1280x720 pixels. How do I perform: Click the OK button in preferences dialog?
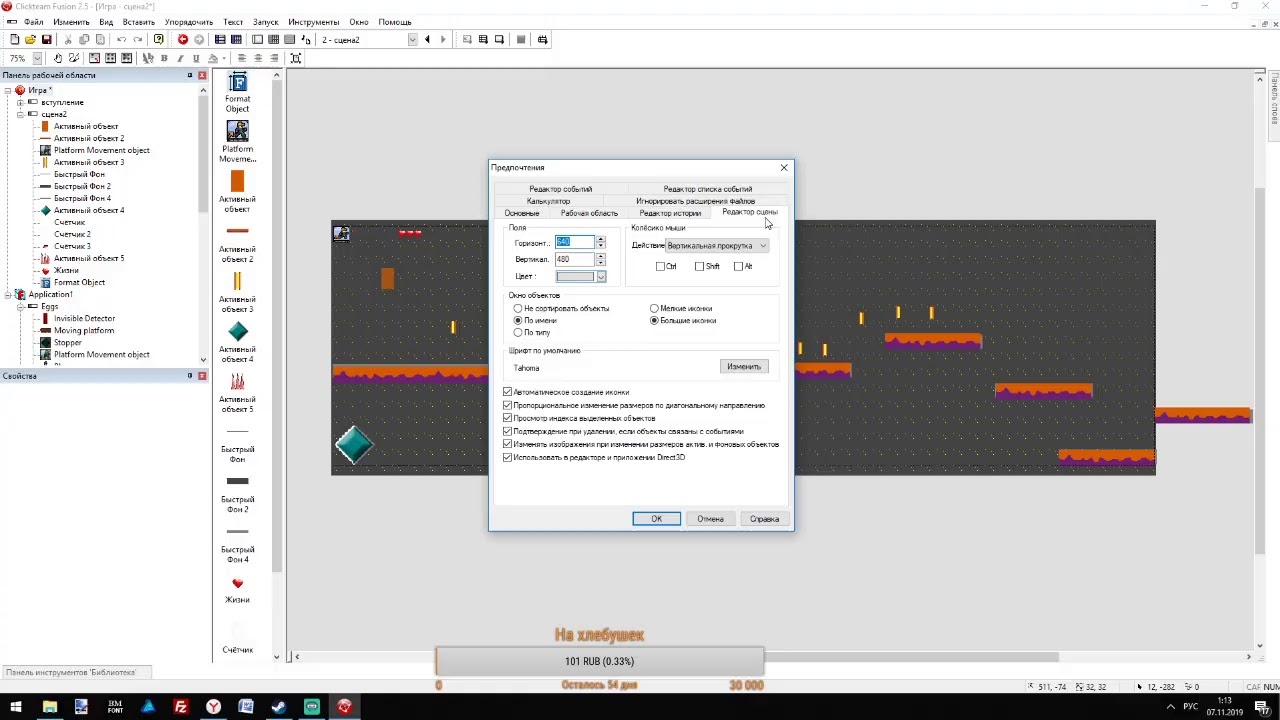(x=656, y=519)
